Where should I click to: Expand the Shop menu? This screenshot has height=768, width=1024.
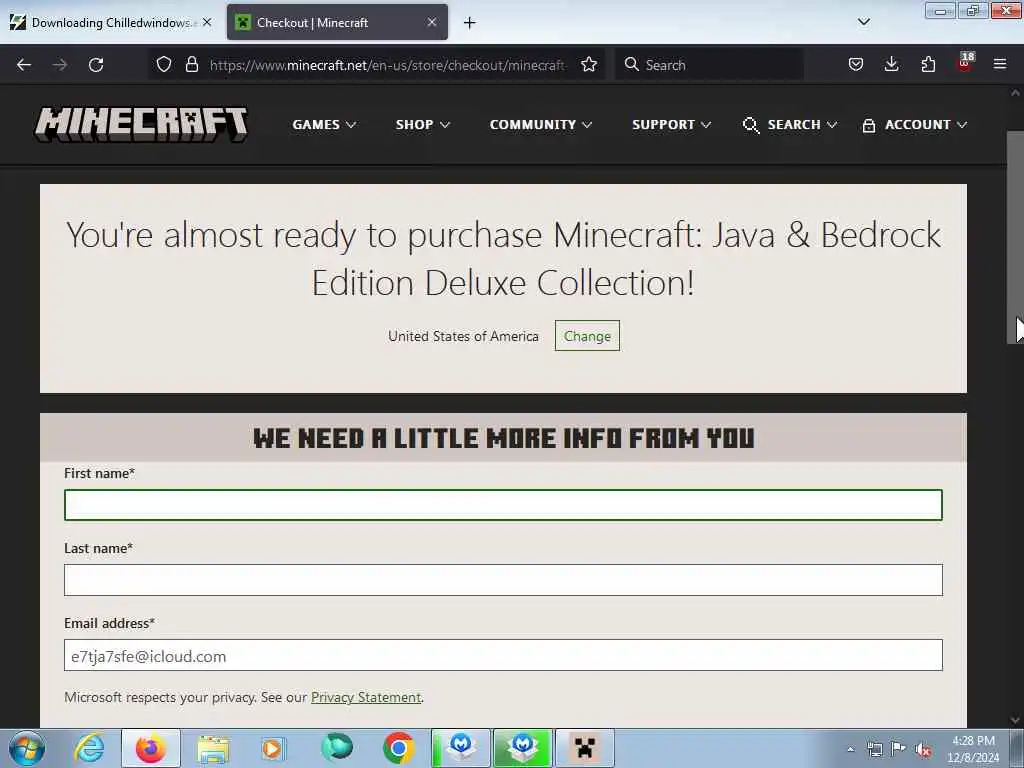(423, 124)
